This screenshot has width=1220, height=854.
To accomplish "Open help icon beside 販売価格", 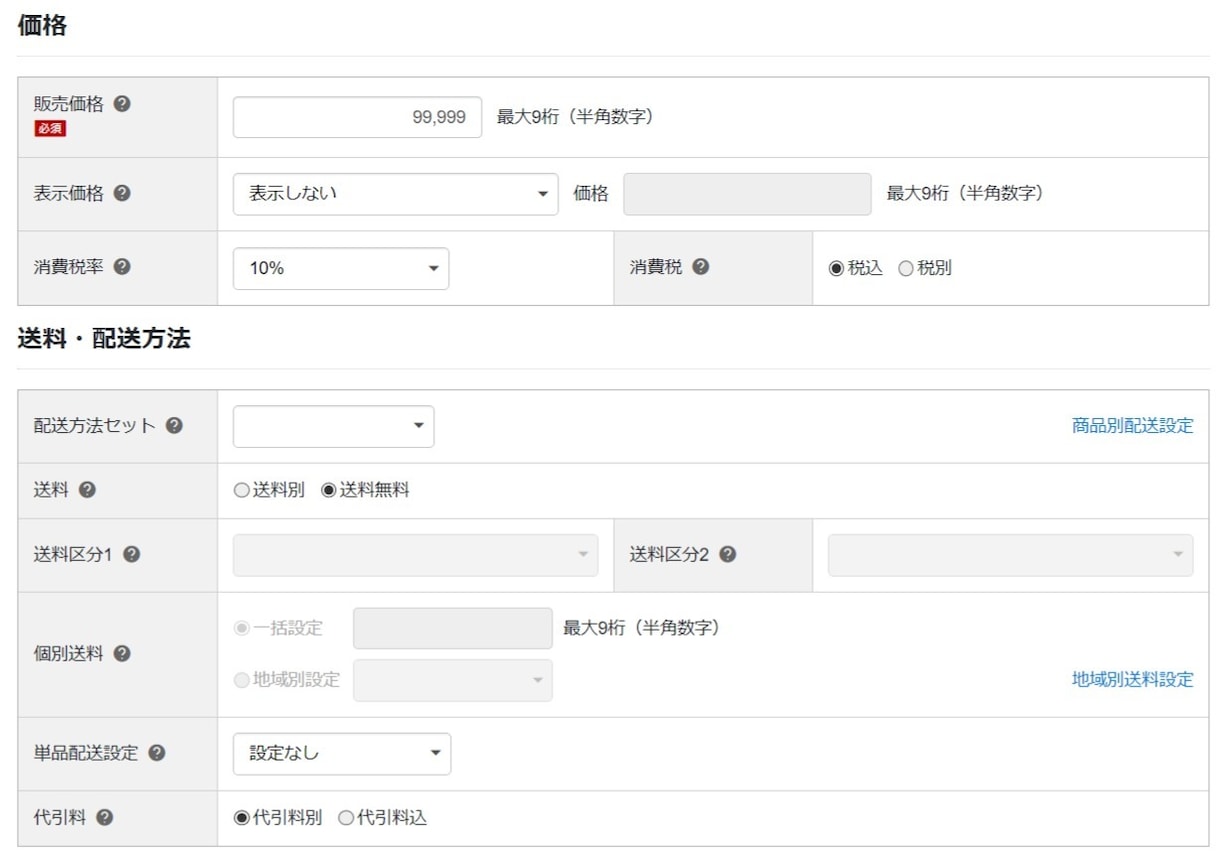I will point(122,103).
